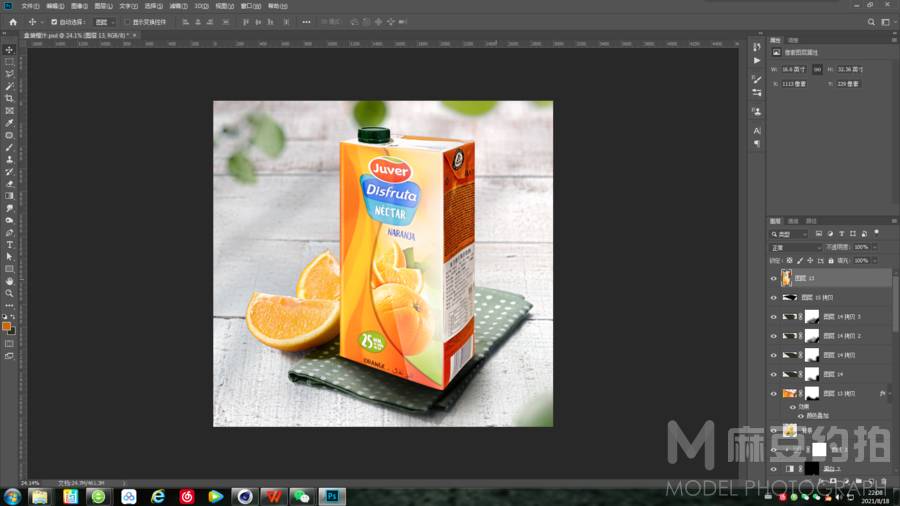Select layer mask thumbnail of 图层 14
Image resolution: width=900 pixels, height=506 pixels.
click(x=812, y=375)
